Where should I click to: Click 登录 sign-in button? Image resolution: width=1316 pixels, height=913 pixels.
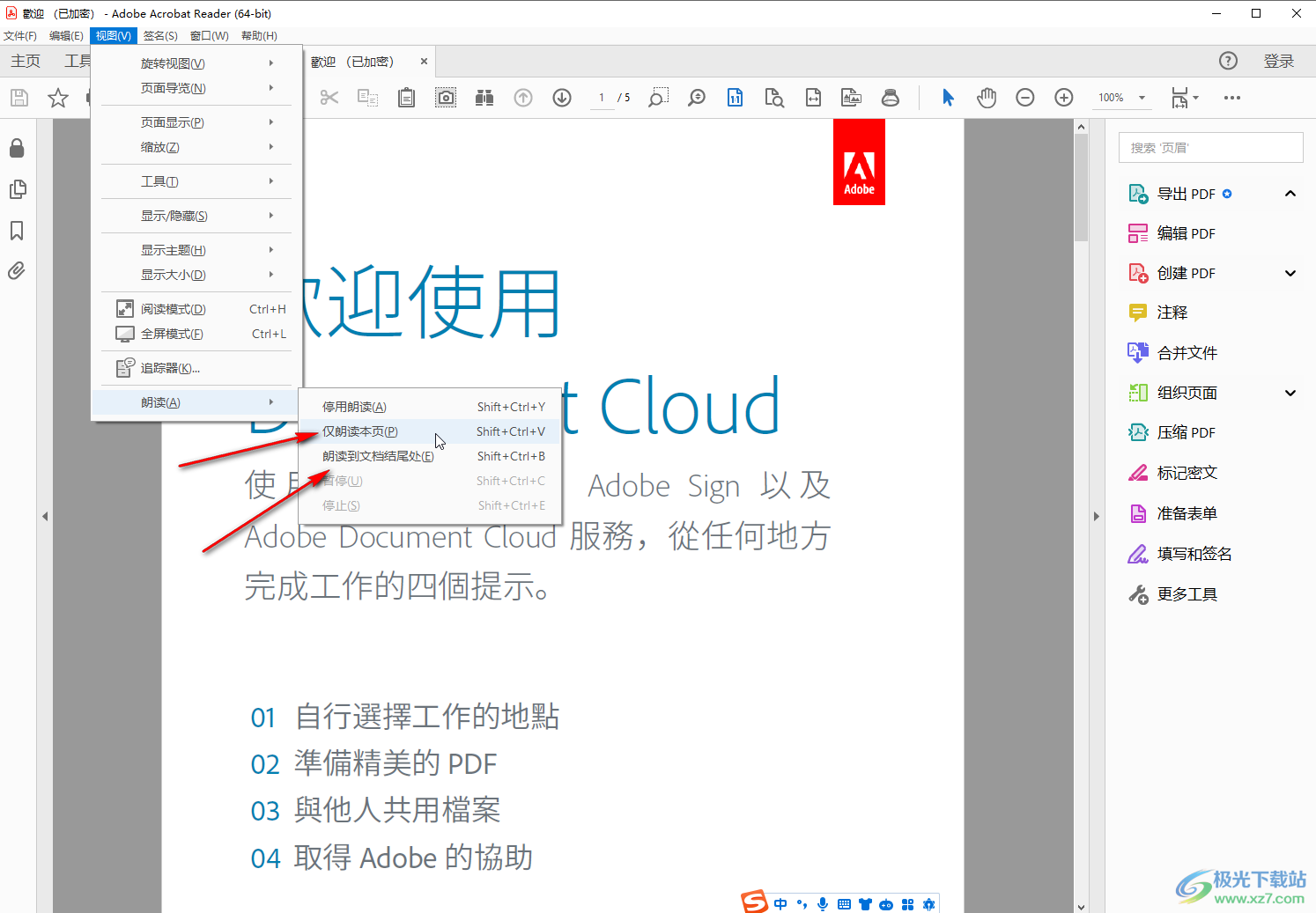pos(1279,61)
